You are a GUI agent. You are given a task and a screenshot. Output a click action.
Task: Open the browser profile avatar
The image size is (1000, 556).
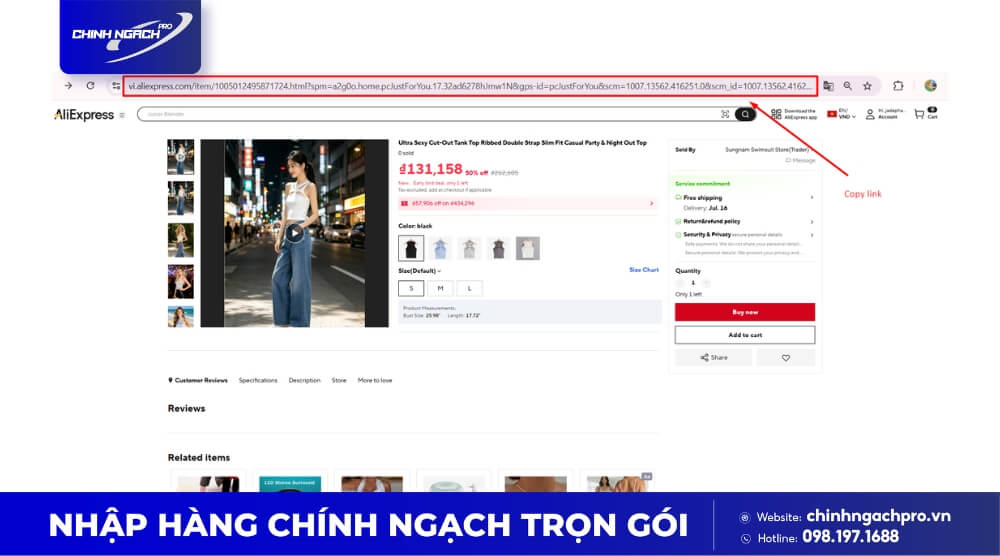[x=930, y=85]
